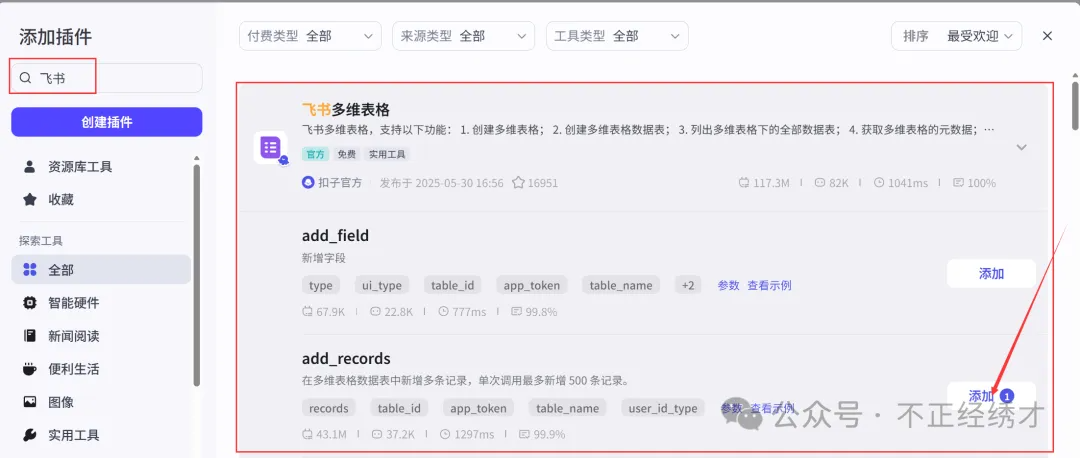
Task: Select the 便利生活 category
Action: click(101, 369)
